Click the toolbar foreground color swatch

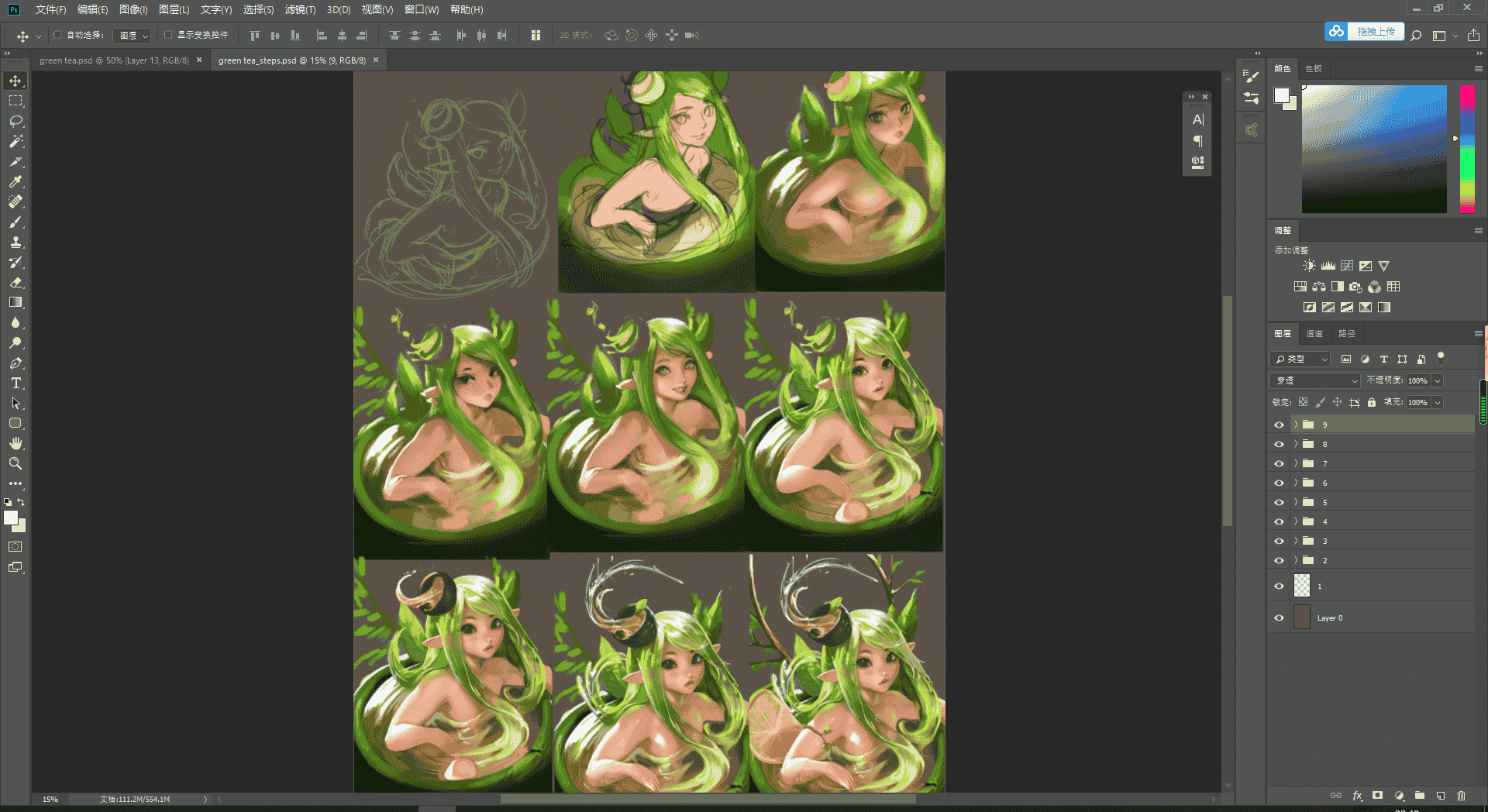point(11,518)
